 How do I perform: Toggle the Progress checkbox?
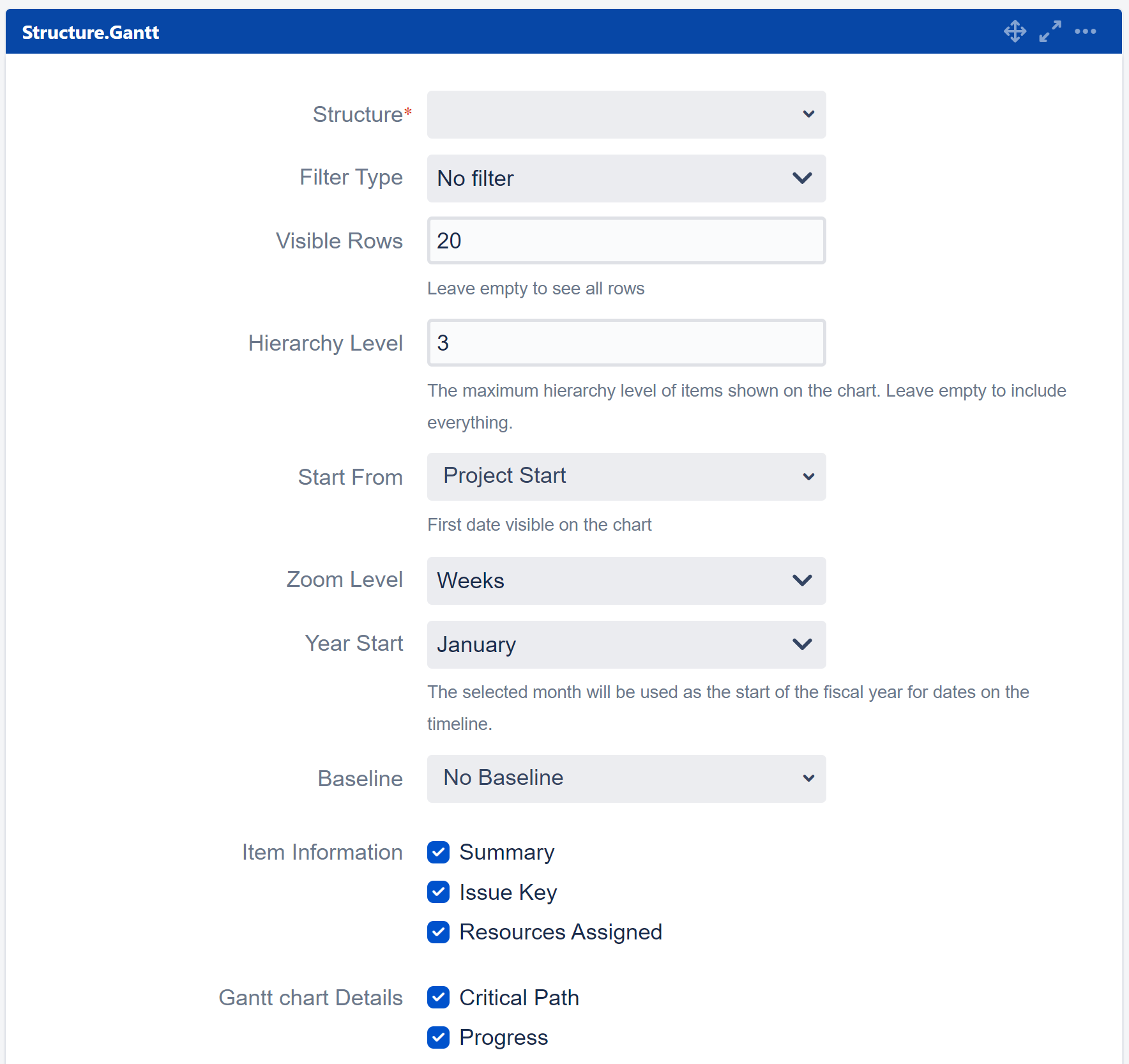click(x=439, y=1038)
